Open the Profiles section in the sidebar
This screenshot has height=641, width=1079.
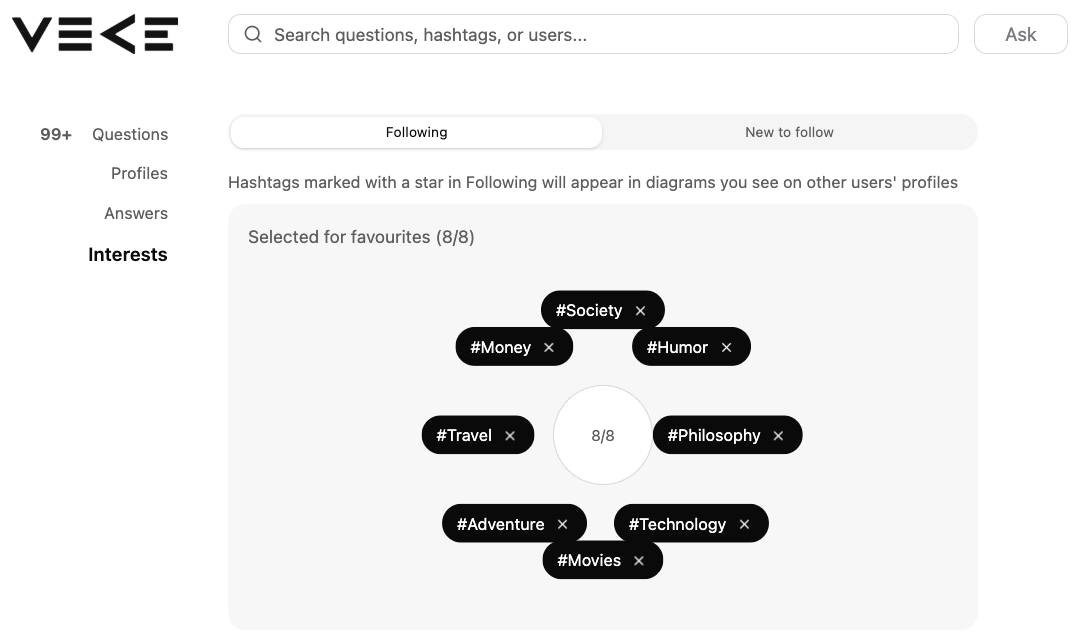tap(139, 173)
